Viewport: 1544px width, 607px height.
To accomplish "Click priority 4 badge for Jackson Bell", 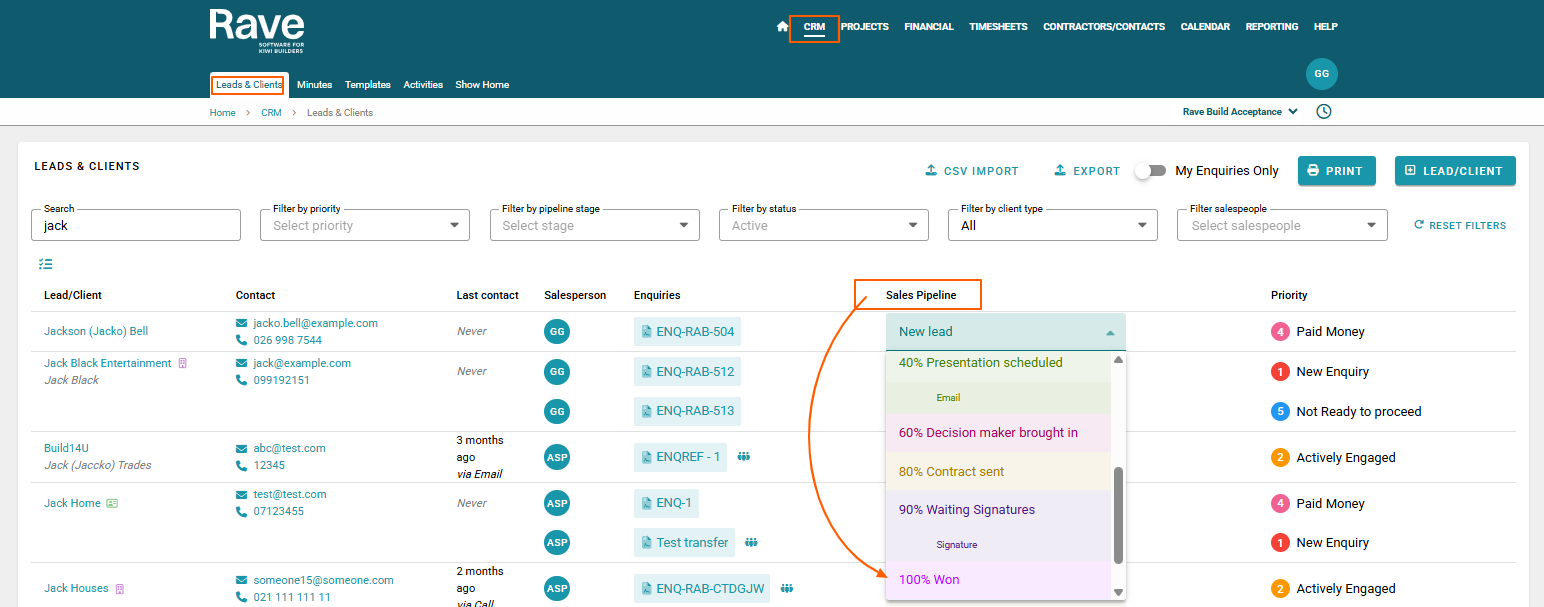I will pos(1279,332).
